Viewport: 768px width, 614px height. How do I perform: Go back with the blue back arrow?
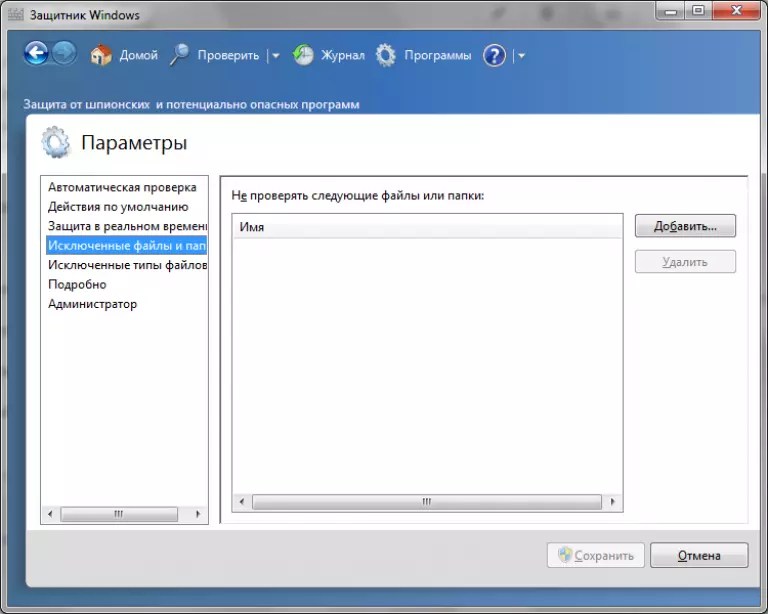(x=36, y=53)
